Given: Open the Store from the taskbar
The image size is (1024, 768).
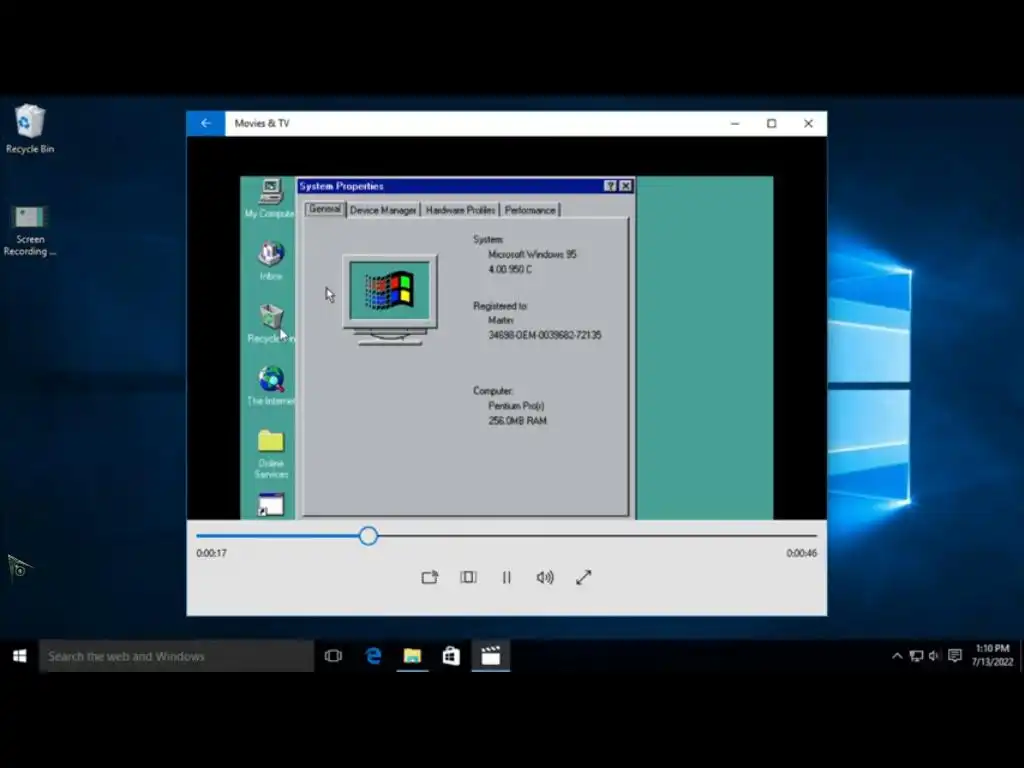Looking at the screenshot, I should [x=451, y=656].
